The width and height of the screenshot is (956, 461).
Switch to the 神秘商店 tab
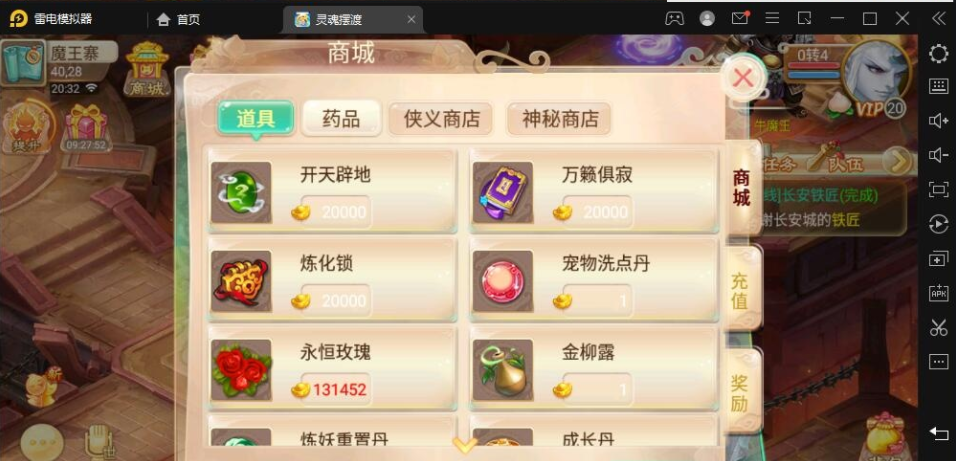(x=560, y=118)
